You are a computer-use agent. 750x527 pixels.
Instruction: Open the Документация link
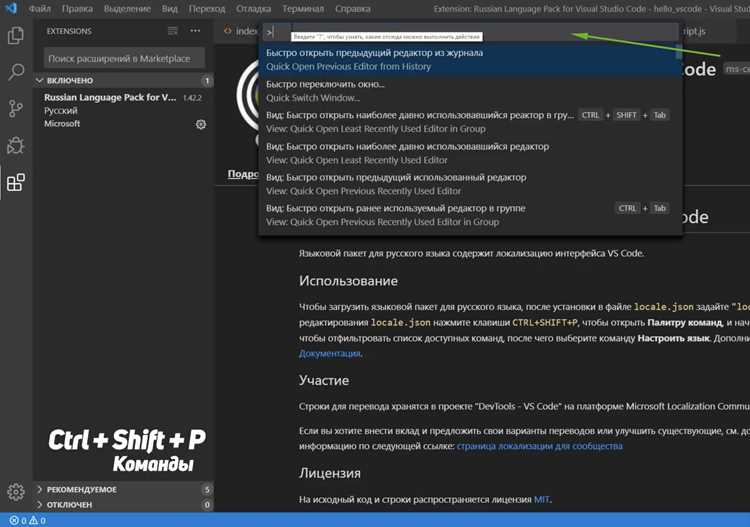[x=330, y=353]
